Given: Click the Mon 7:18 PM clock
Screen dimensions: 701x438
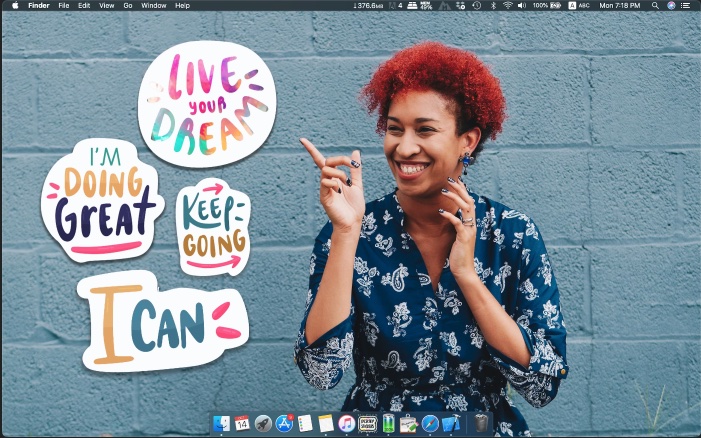Looking at the screenshot, I should coord(620,5).
